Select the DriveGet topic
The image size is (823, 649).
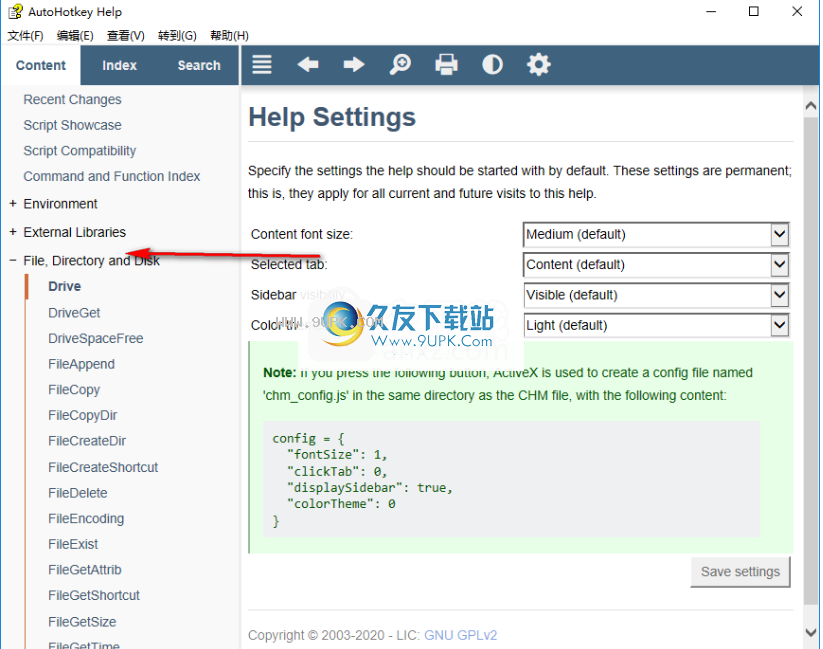pos(74,312)
